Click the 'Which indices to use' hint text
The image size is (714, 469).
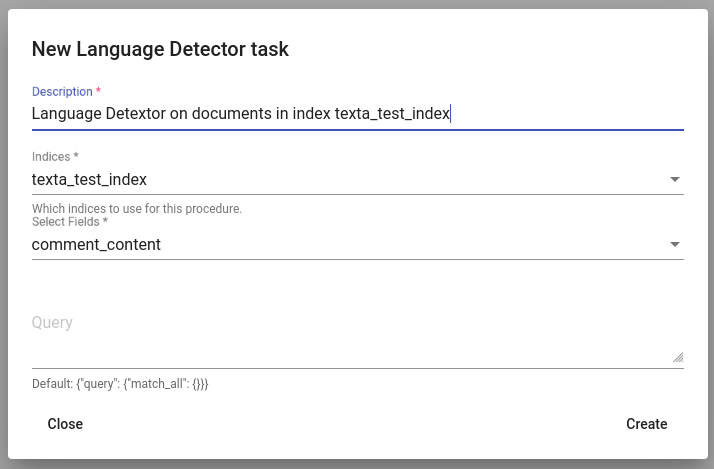137,209
